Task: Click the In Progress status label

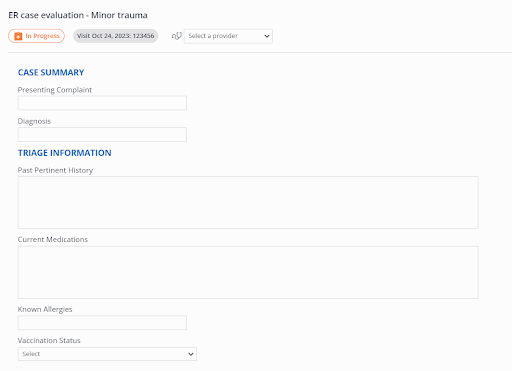Action: (42, 36)
